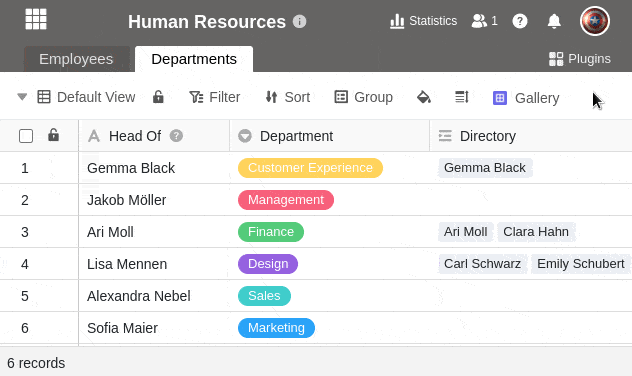The width and height of the screenshot is (632, 376).
Task: Click the info icon beside Human Resources
Action: [299, 21]
